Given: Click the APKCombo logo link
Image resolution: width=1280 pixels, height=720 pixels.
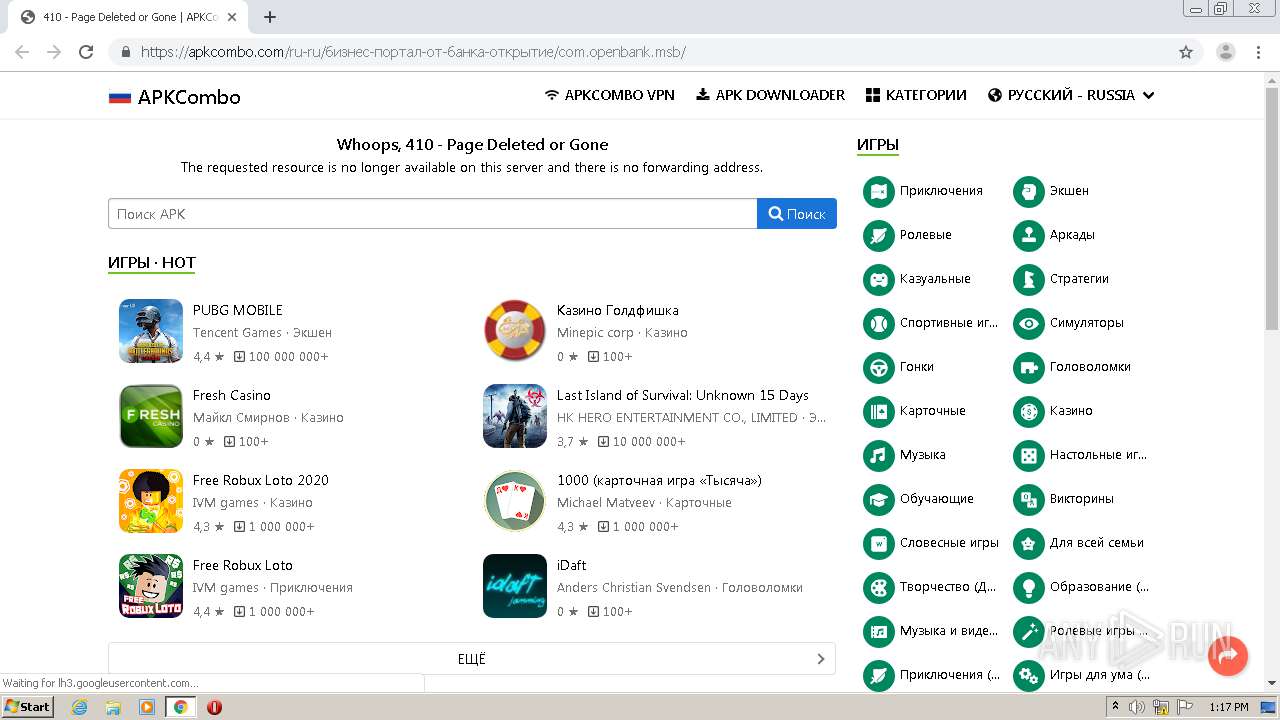Looking at the screenshot, I should click(175, 97).
